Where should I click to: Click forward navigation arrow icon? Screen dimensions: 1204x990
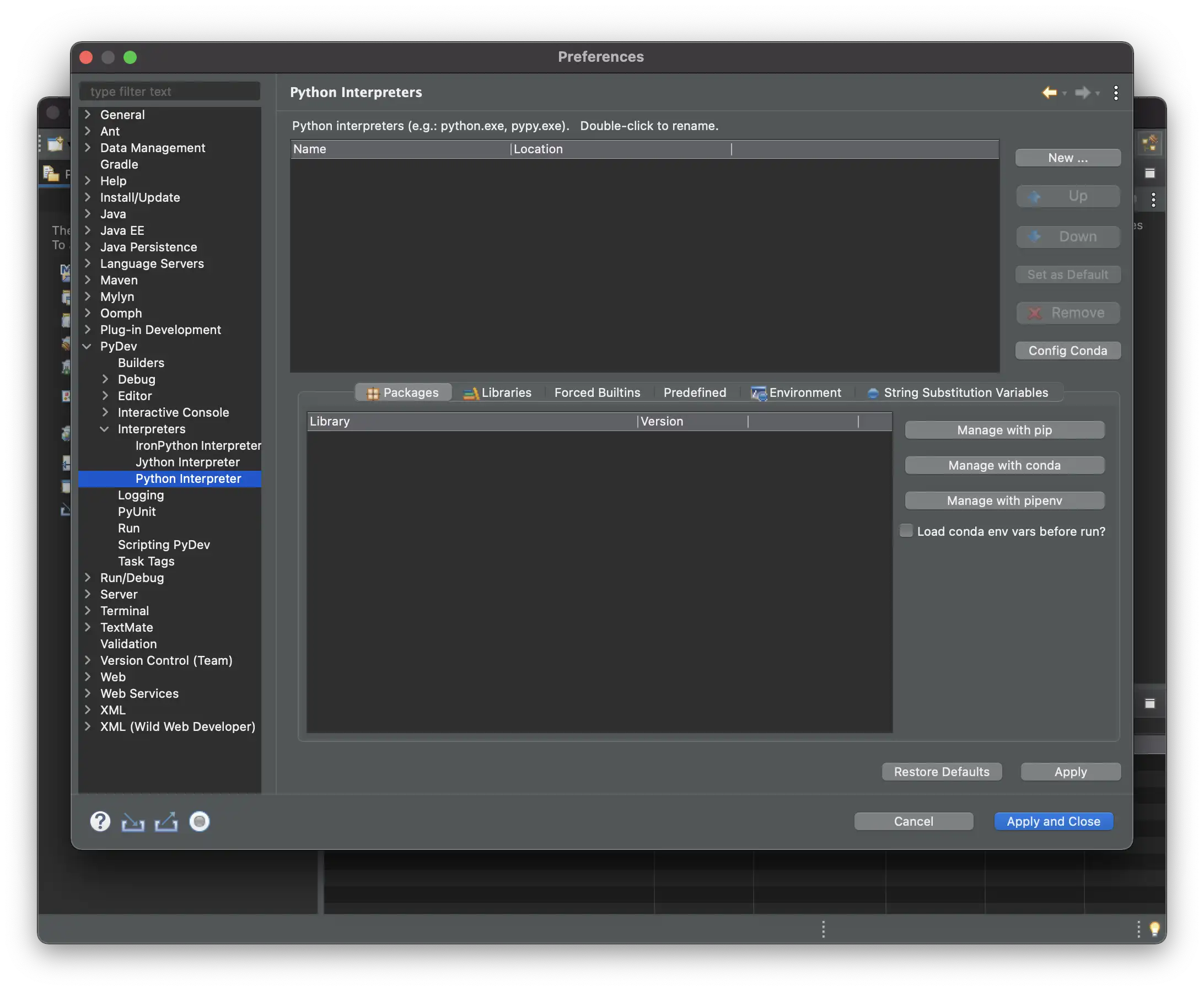[1082, 93]
